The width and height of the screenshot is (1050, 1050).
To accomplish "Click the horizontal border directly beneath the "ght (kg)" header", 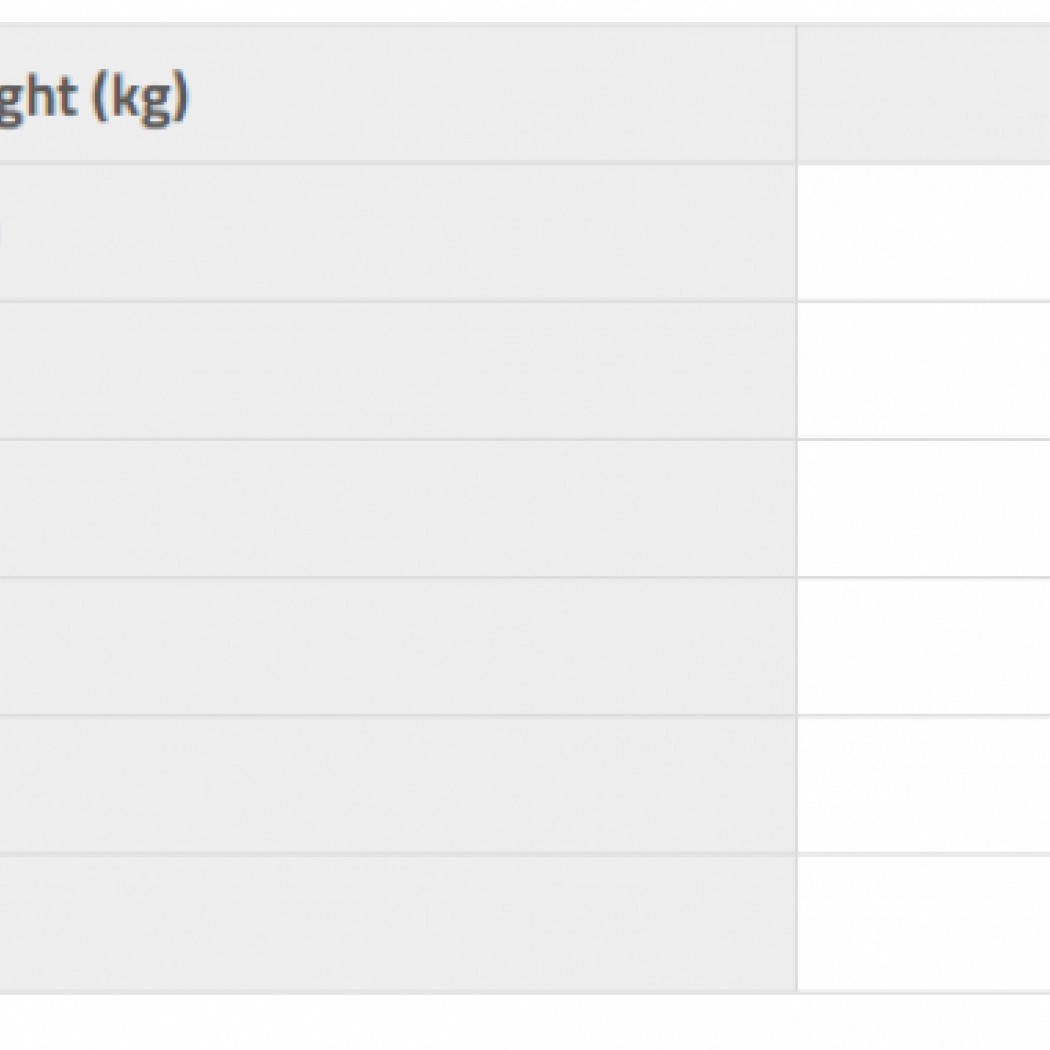I will point(398,163).
